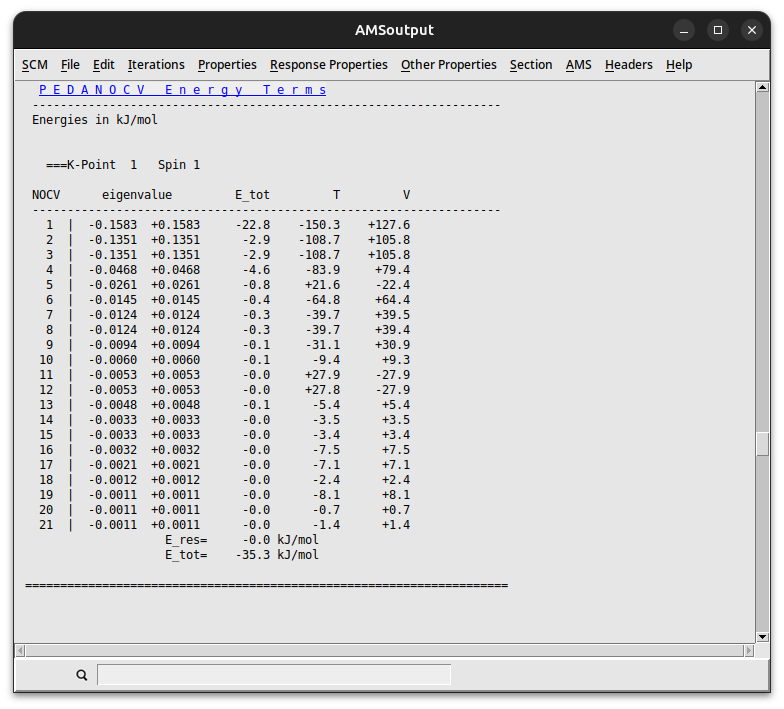
Task: Follow the PEDANOCV Energy Terms link
Action: pos(182,90)
